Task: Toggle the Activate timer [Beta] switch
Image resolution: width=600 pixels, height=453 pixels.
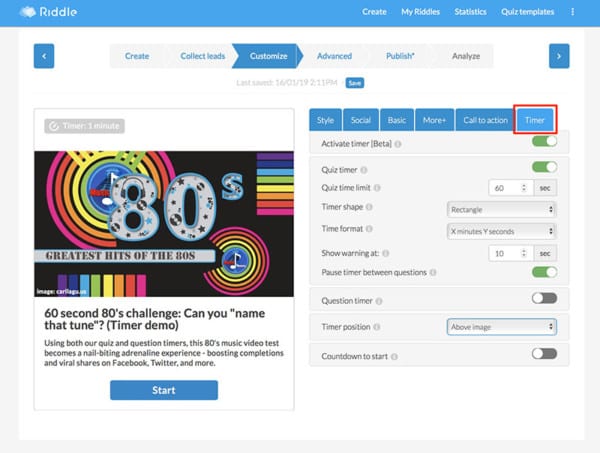Action: click(545, 141)
